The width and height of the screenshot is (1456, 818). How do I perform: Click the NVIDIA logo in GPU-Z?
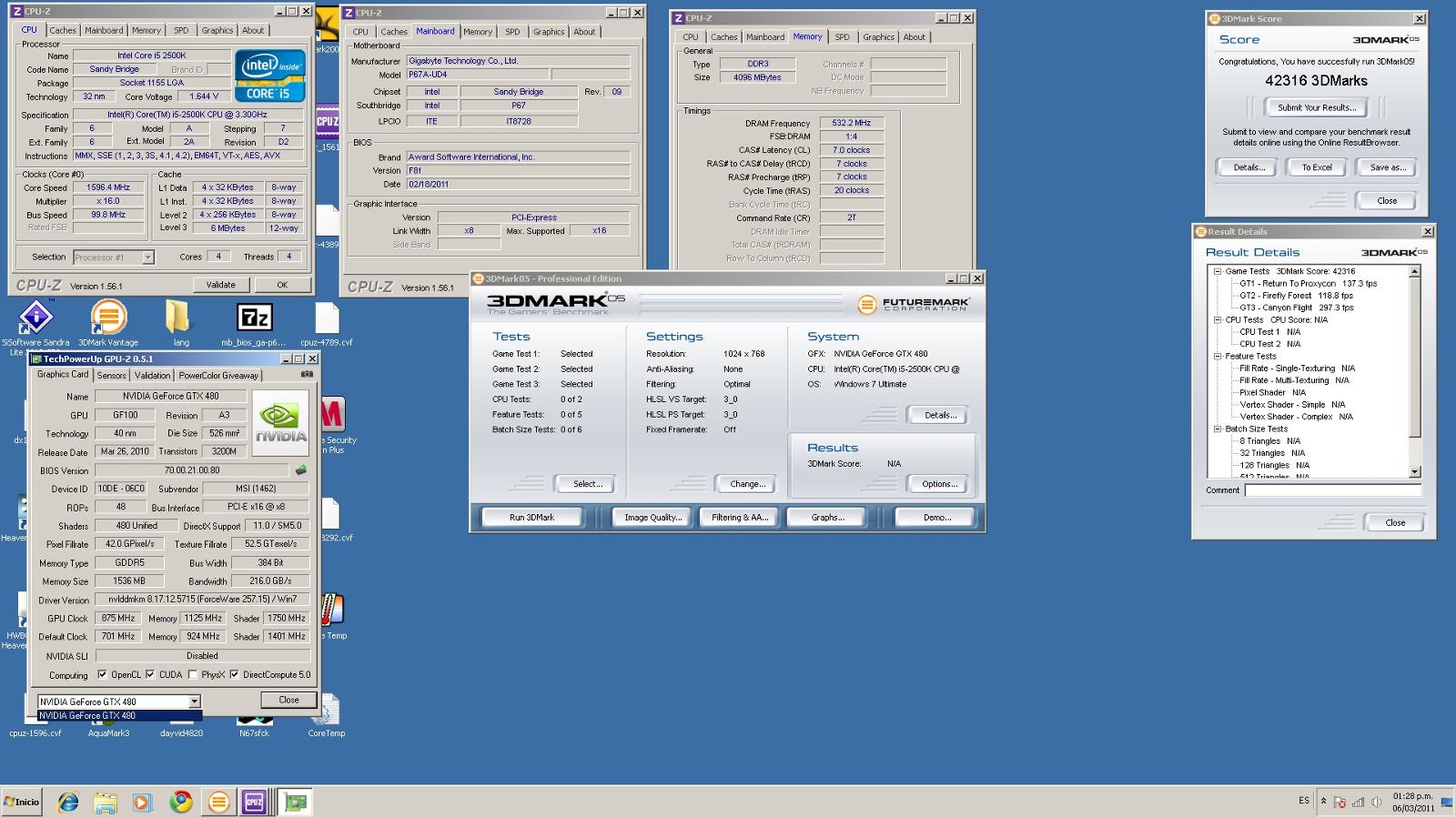(x=280, y=422)
